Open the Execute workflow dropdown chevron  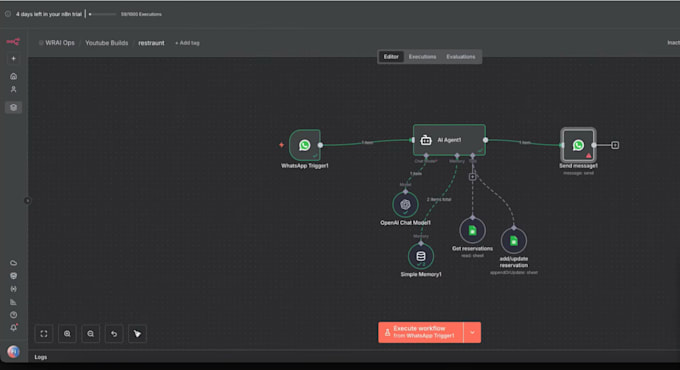pos(472,333)
